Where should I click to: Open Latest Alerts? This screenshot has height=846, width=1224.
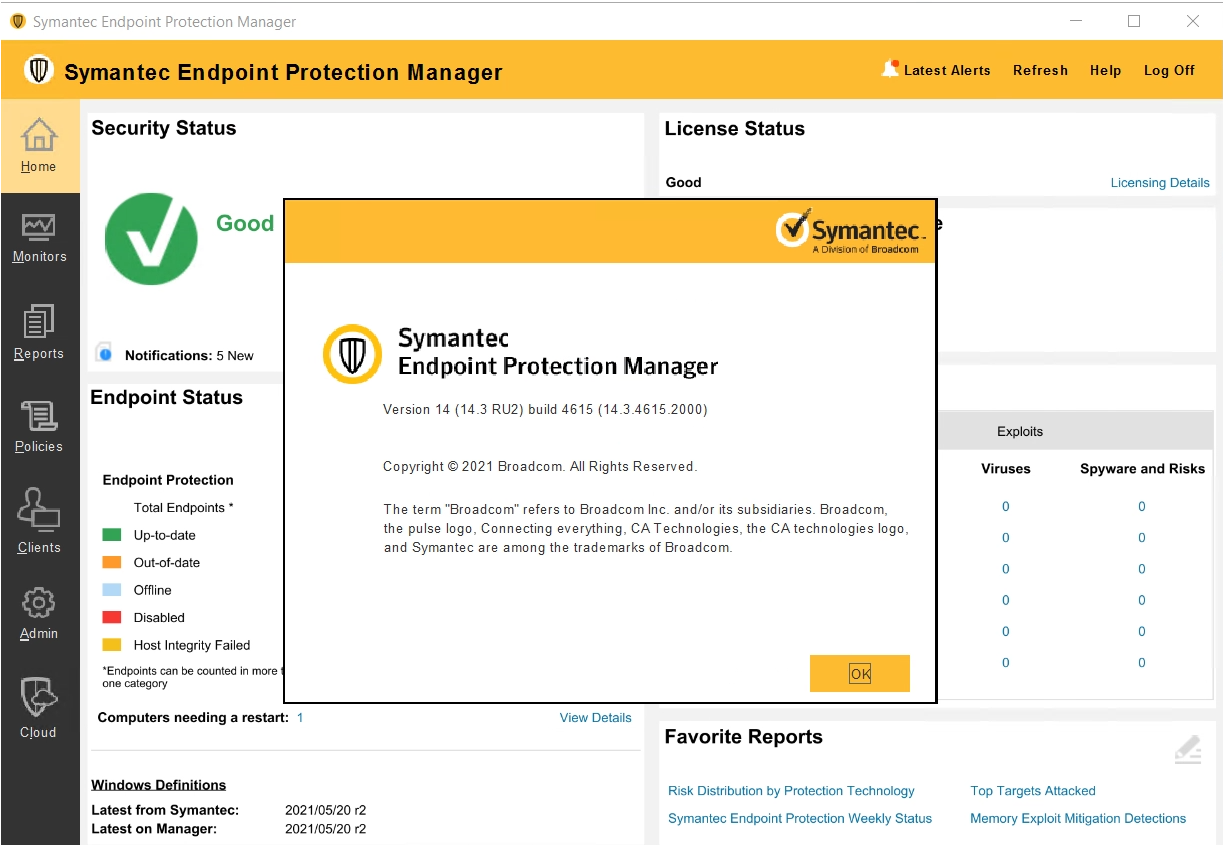[947, 70]
